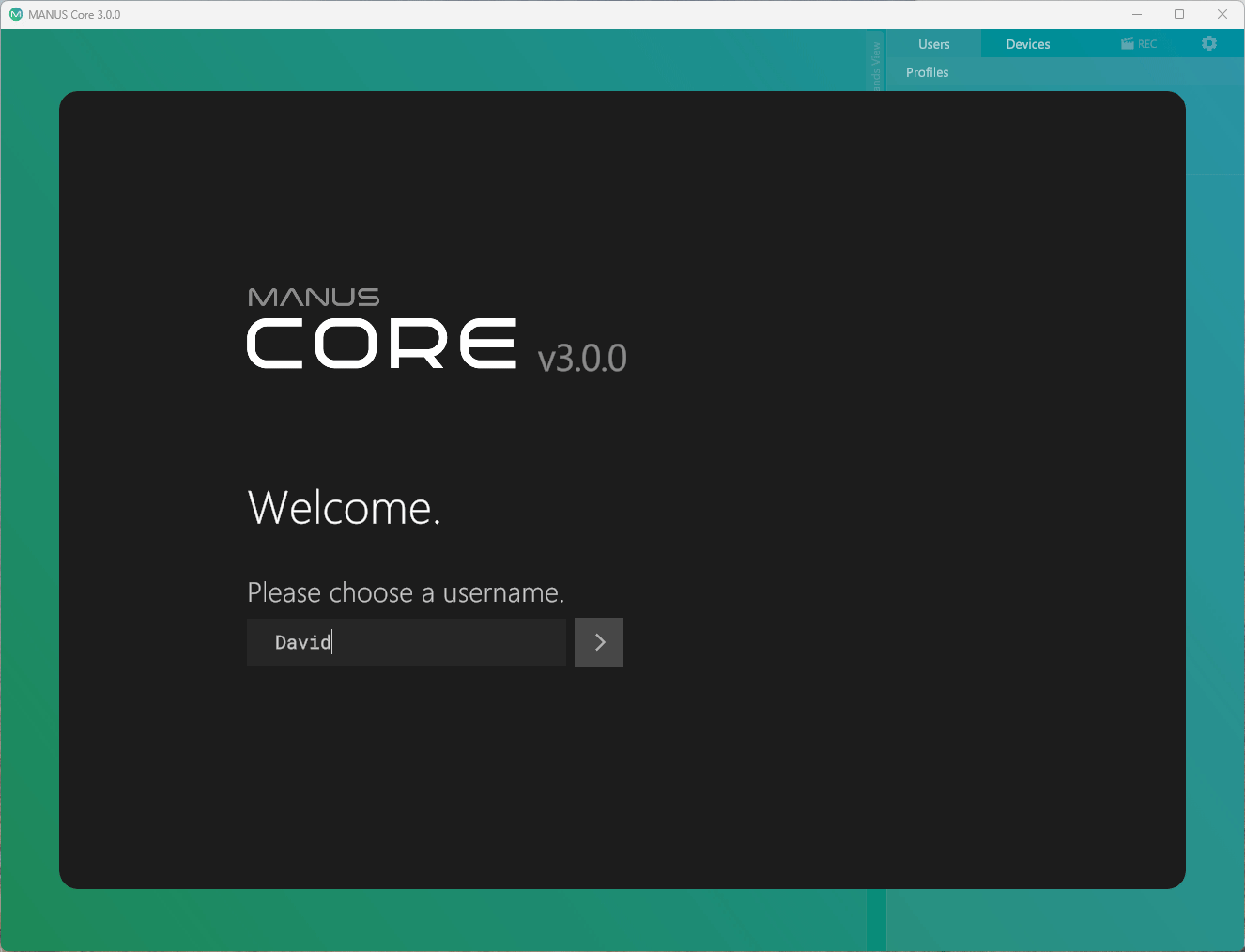Select the gear icon in the top-right toolbar
This screenshot has width=1245, height=952.
coord(1208,43)
